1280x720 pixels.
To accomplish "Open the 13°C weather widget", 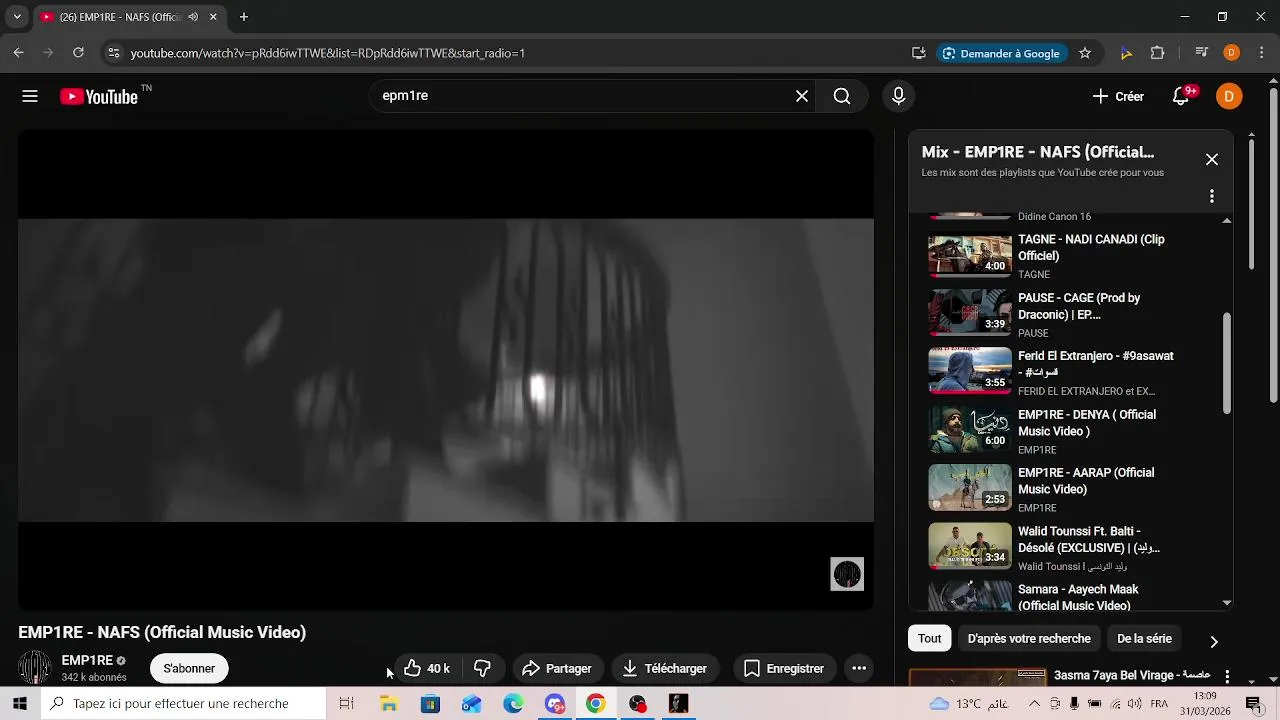I will 970,704.
